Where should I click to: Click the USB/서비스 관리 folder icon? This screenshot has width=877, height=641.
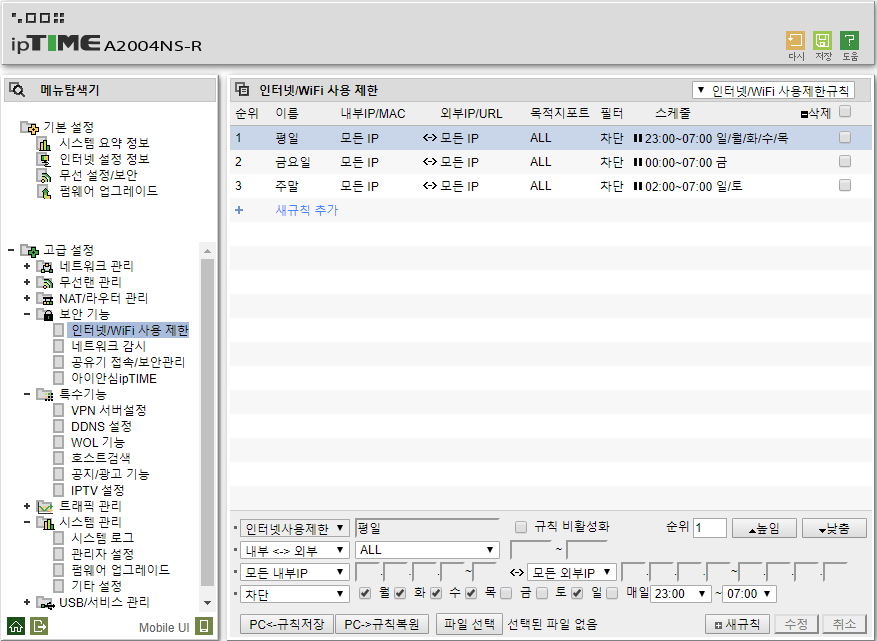(45, 602)
